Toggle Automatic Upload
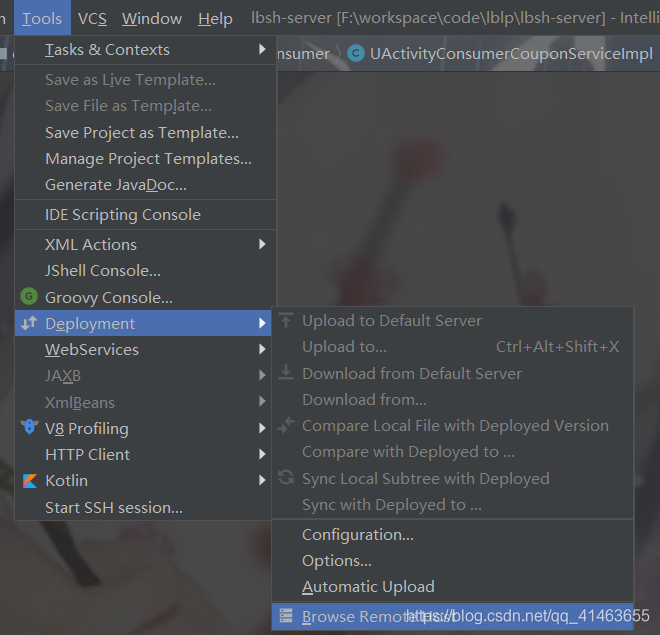This screenshot has width=660, height=635. (452, 587)
